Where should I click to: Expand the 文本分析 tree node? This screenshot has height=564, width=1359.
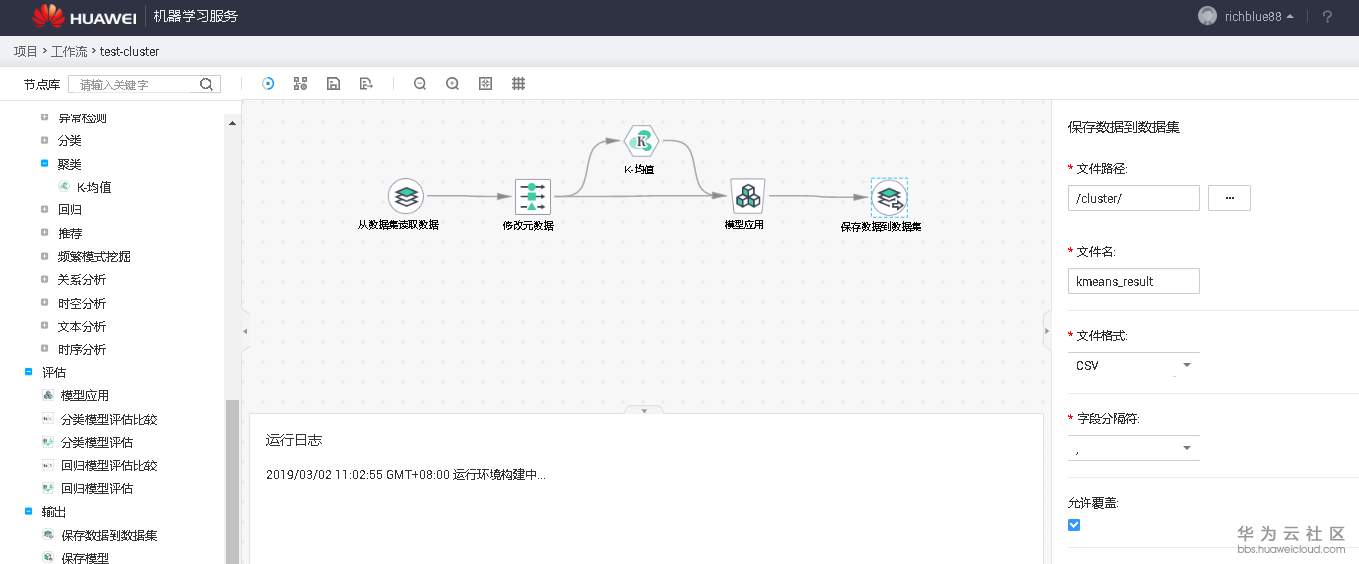tap(44, 326)
